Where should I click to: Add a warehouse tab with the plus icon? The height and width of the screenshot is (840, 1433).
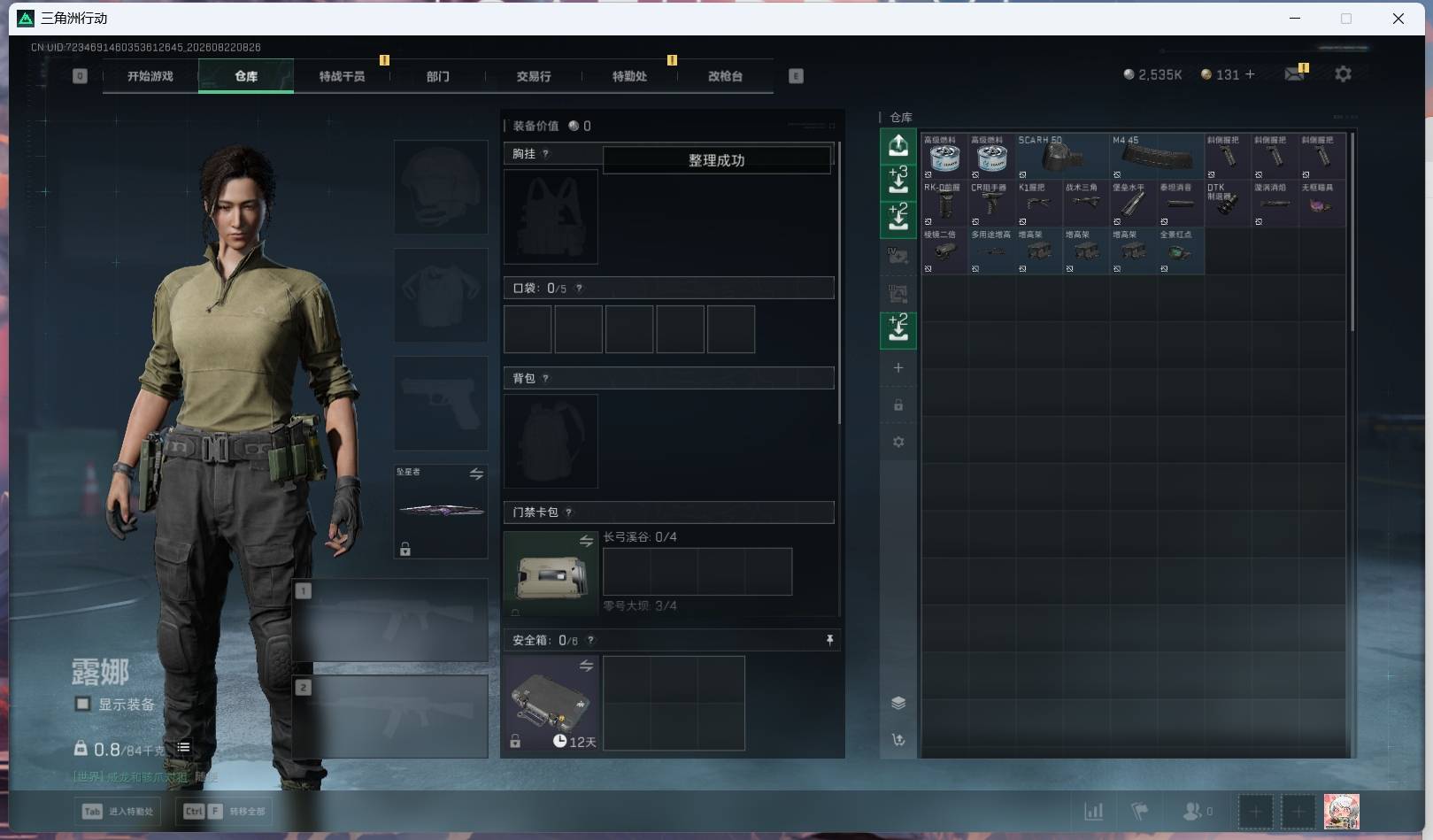[x=898, y=367]
